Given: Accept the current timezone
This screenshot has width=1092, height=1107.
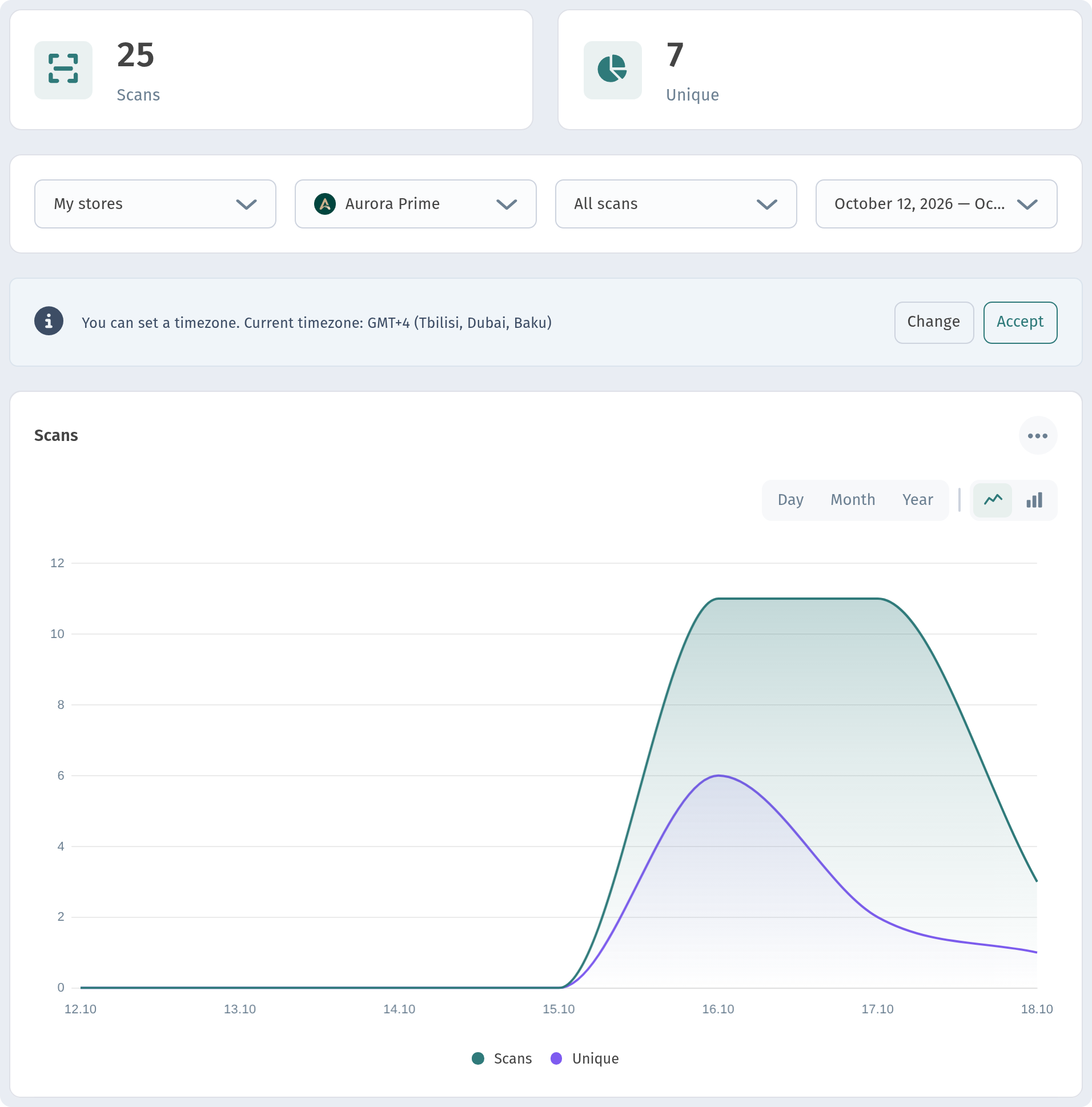Looking at the screenshot, I should (x=1020, y=322).
